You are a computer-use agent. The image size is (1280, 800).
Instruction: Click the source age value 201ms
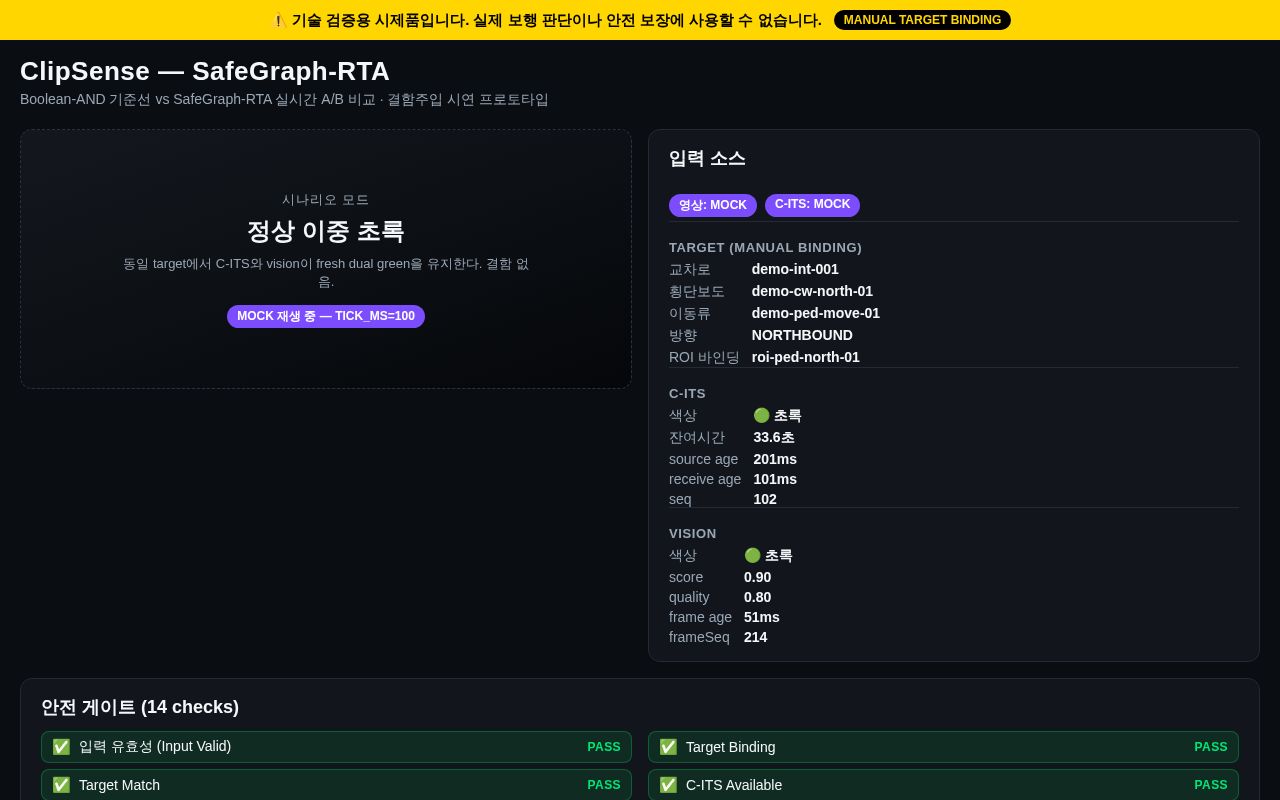(x=775, y=459)
